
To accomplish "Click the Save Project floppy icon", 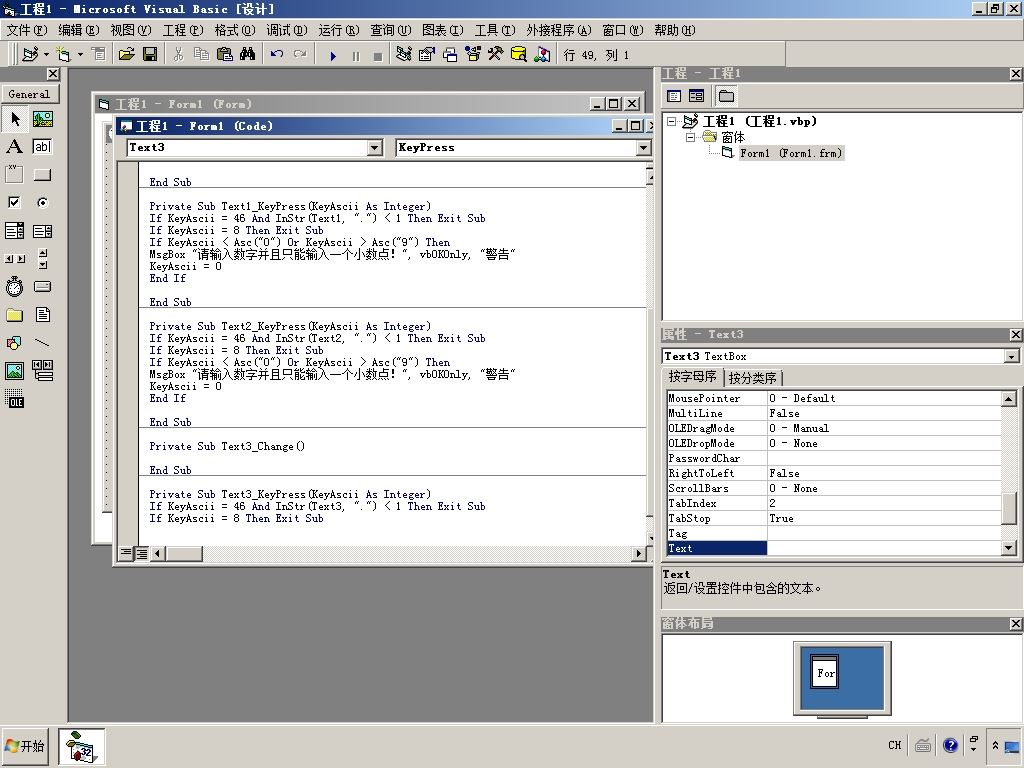I will pyautogui.click(x=150, y=54).
